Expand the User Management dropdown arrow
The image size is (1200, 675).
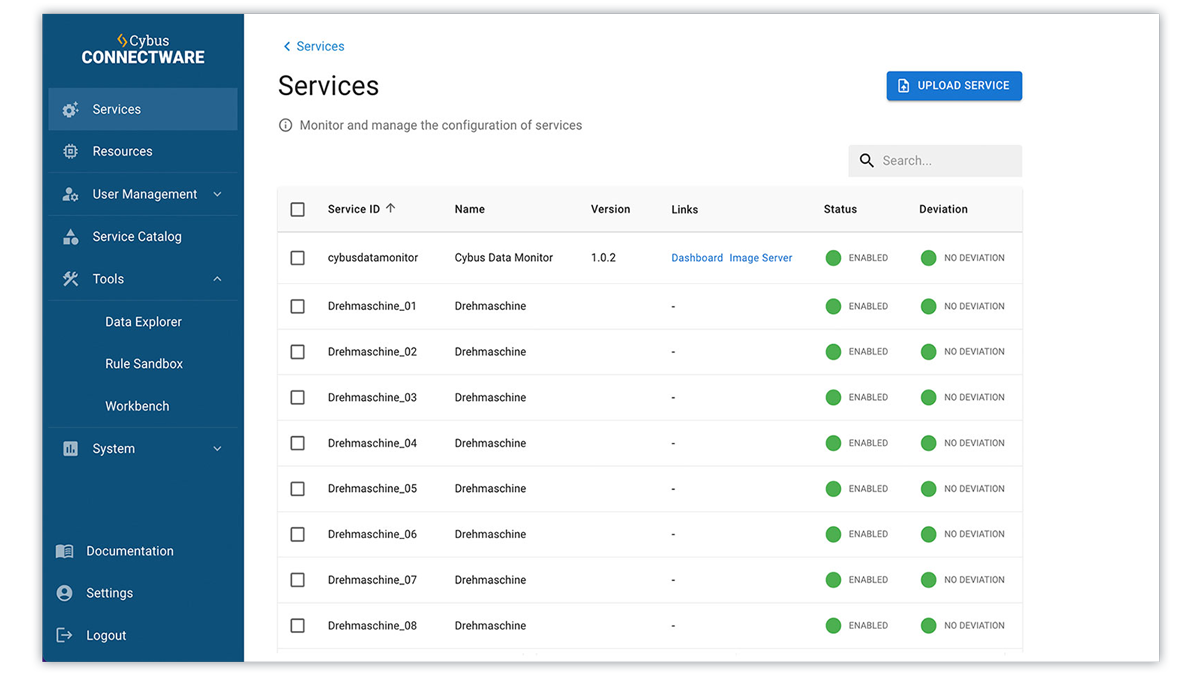[x=217, y=194]
